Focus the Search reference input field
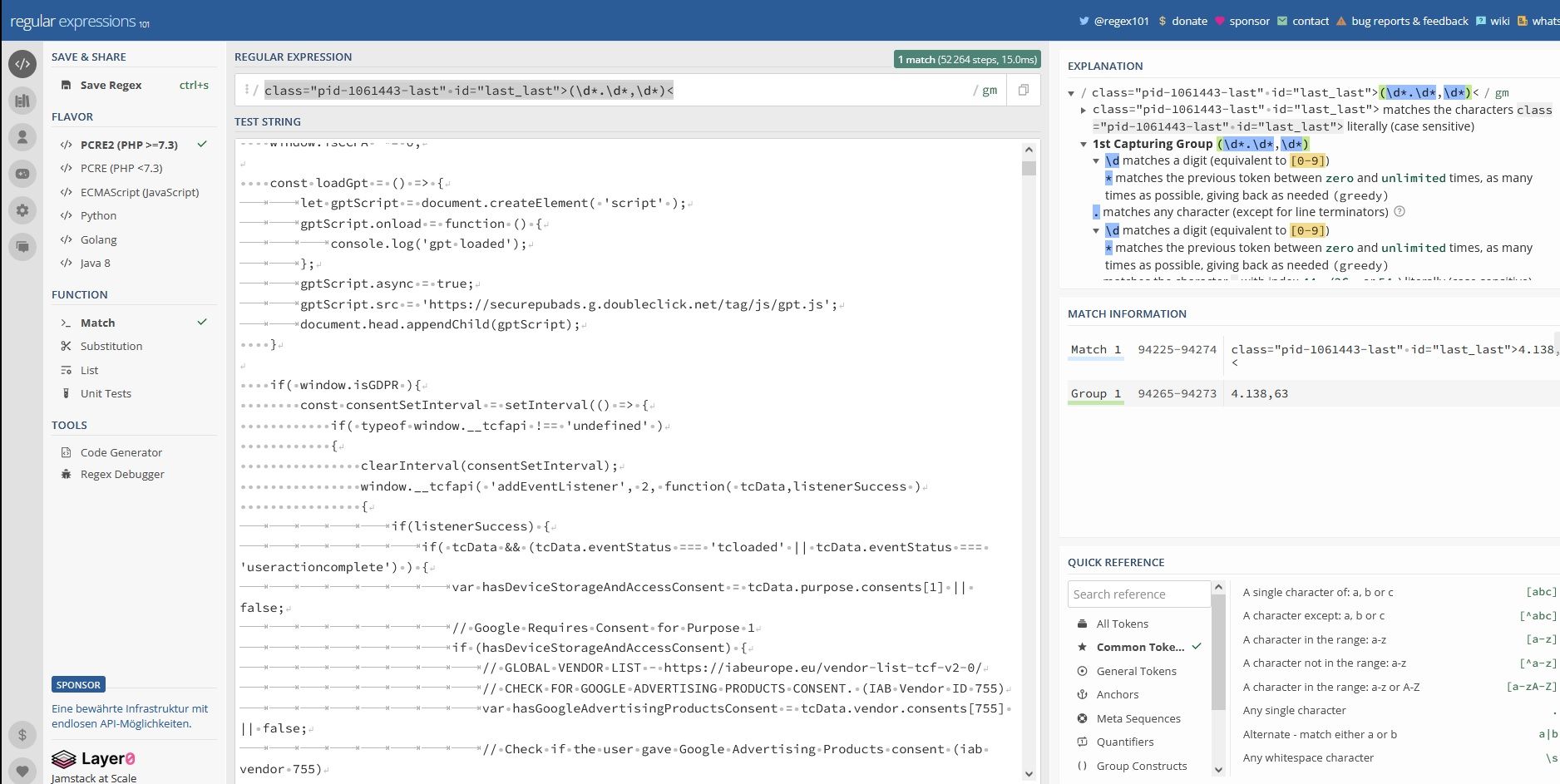Image resolution: width=1560 pixels, height=784 pixels. click(1138, 594)
